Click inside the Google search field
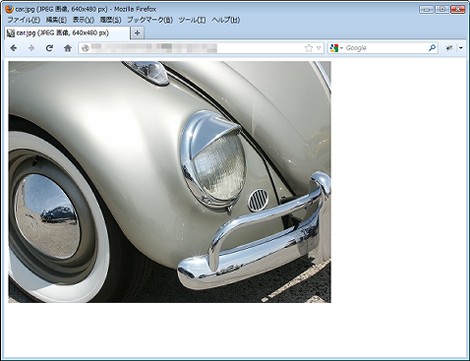 386,48
